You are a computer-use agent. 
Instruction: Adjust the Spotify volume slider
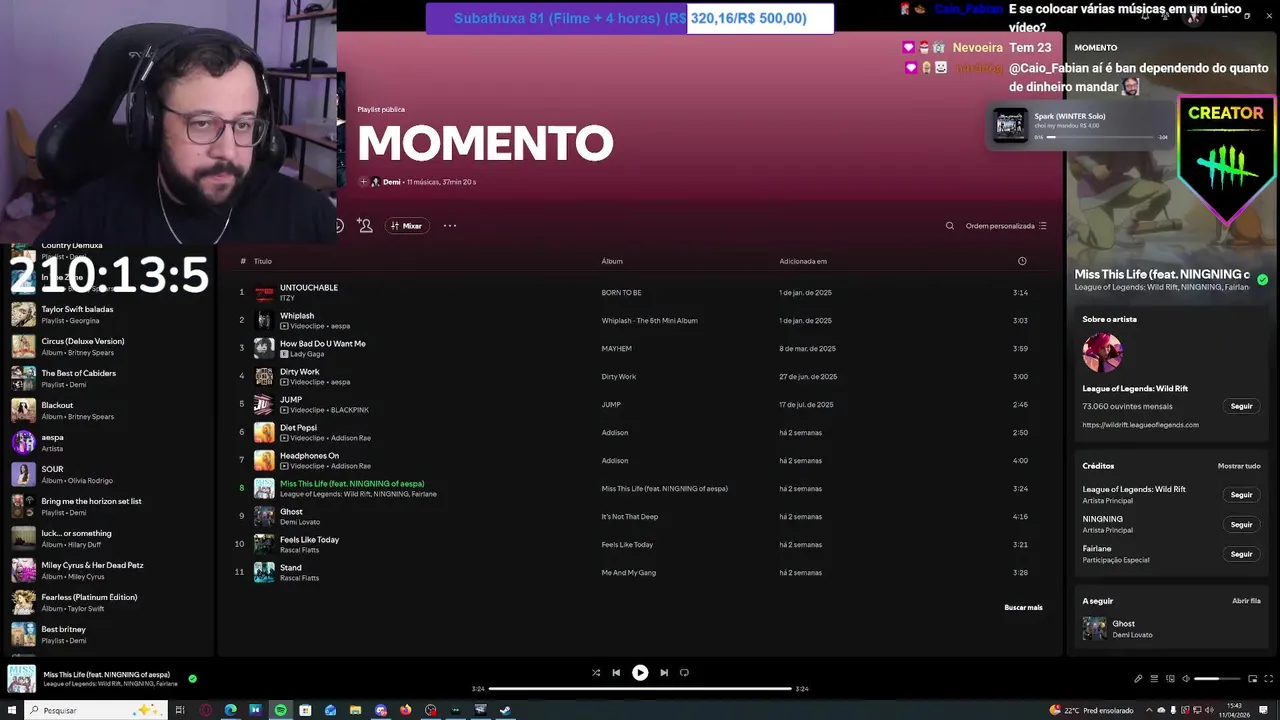pos(1216,679)
